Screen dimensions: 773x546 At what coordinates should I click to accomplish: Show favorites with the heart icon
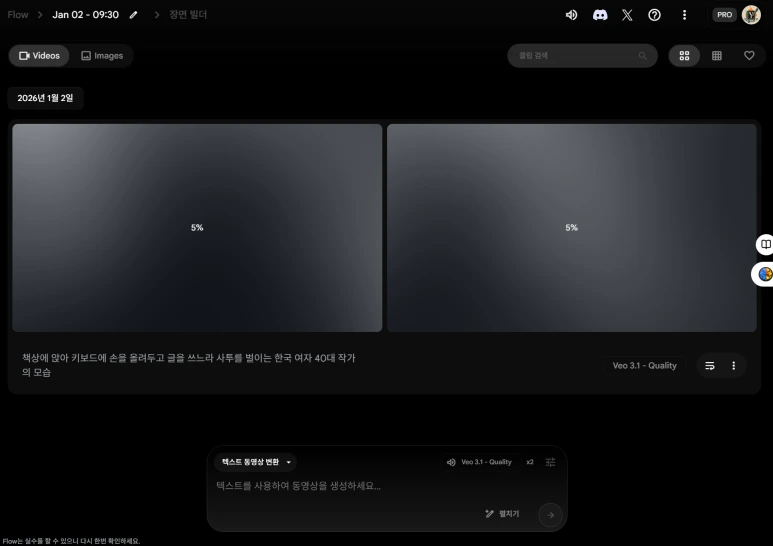749,56
